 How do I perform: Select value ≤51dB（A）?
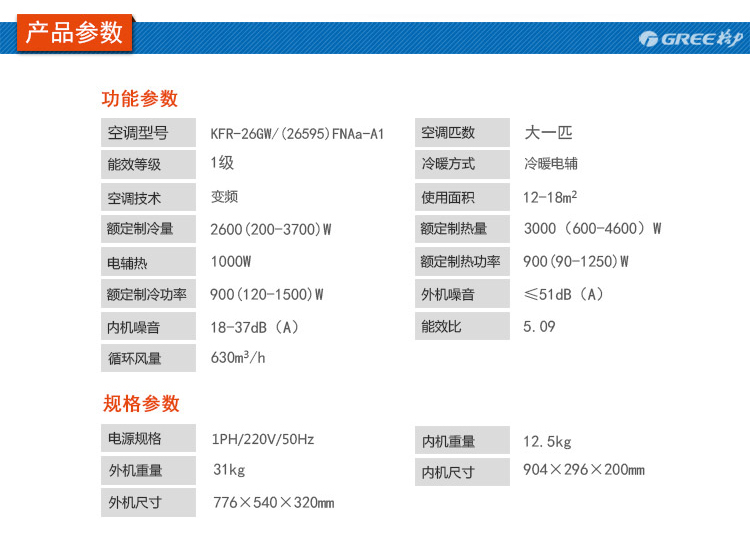pyautogui.click(x=564, y=294)
